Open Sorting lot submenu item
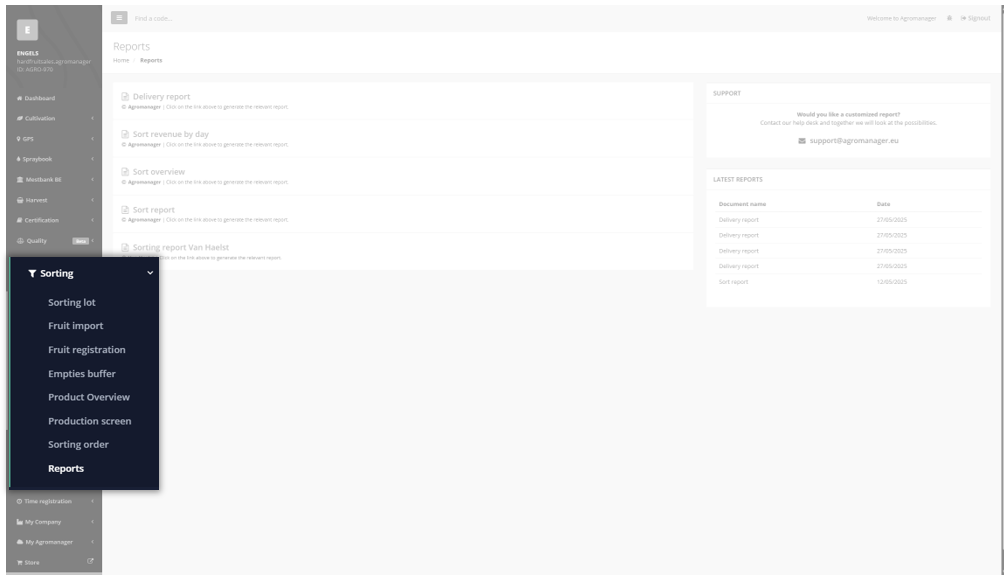Viewport: 1004px width, 578px height. 72,302
